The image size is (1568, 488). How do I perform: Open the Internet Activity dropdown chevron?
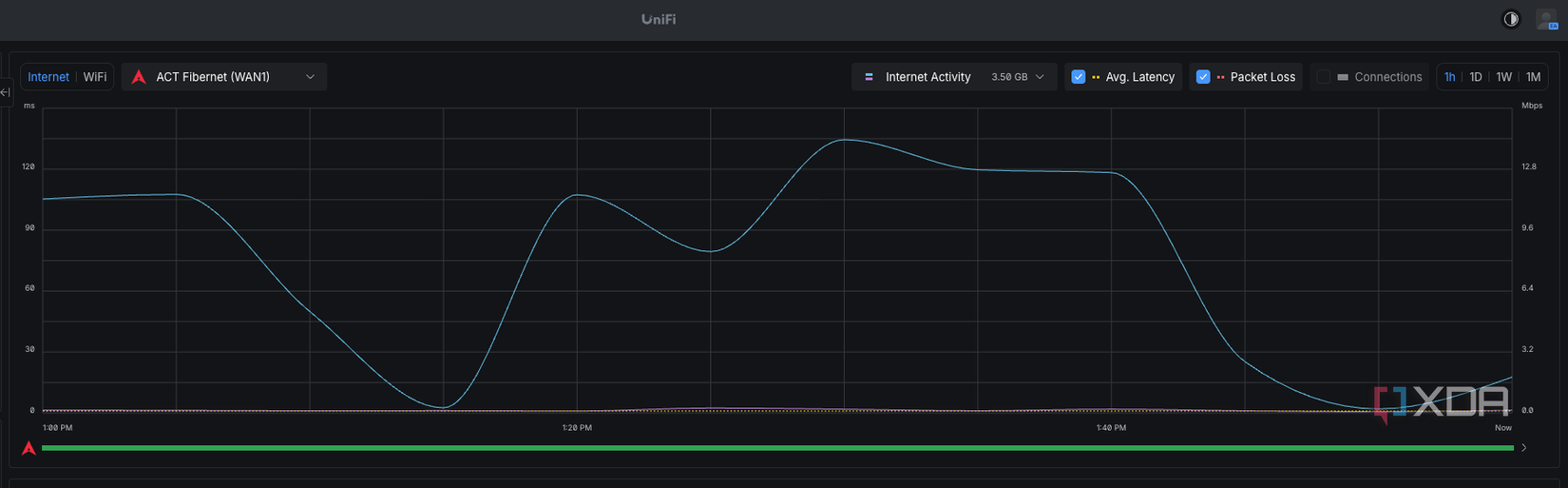click(x=1040, y=77)
